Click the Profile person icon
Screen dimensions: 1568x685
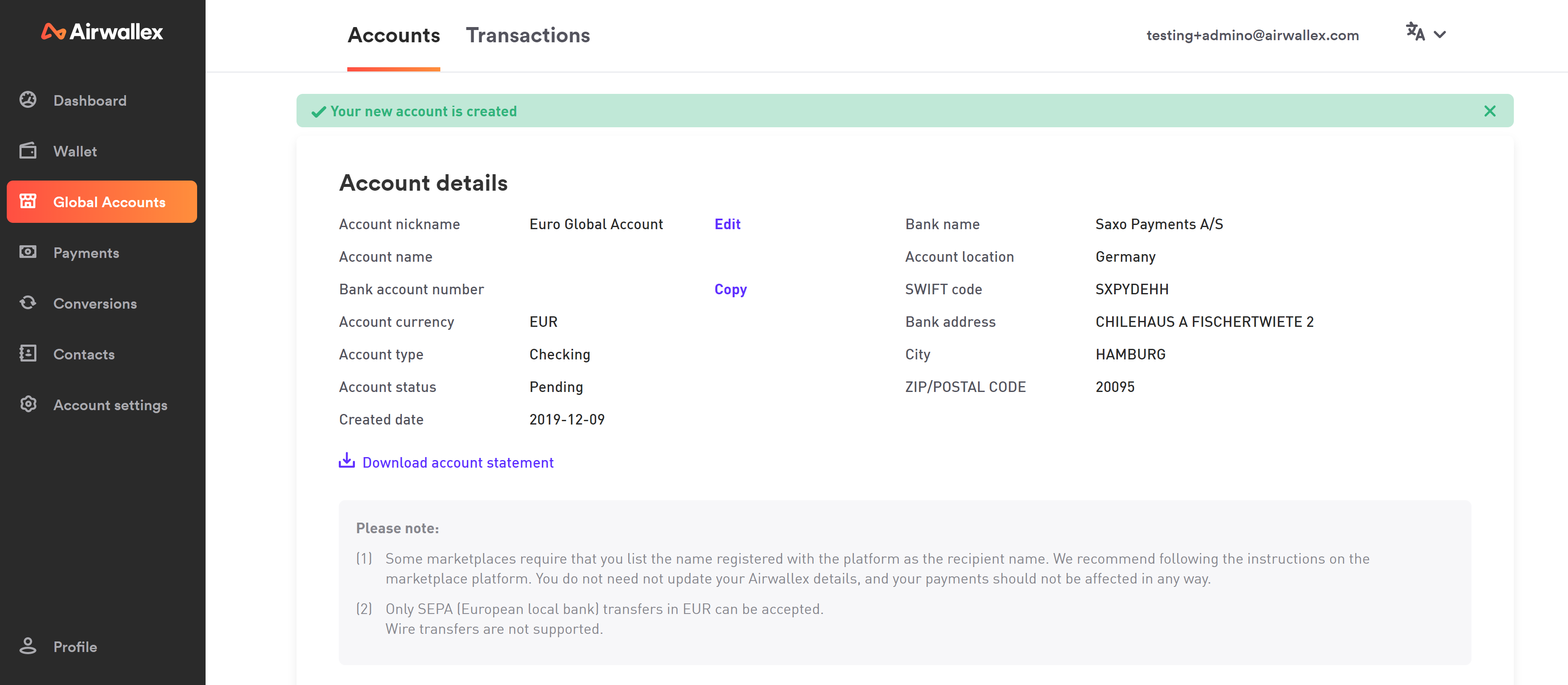click(x=28, y=646)
